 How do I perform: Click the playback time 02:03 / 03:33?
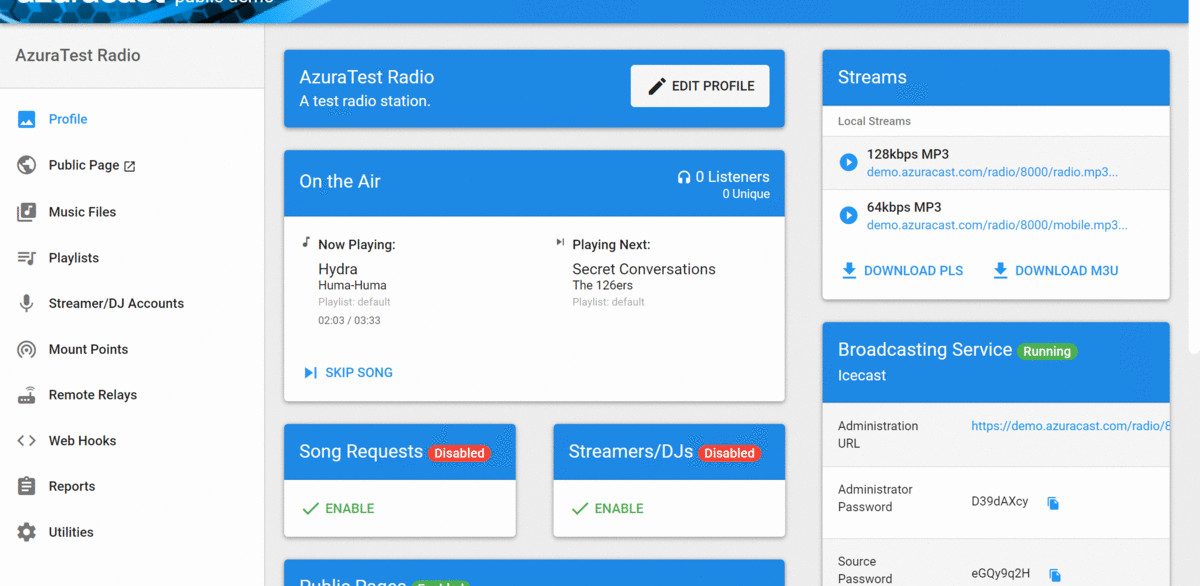pyautogui.click(x=349, y=320)
